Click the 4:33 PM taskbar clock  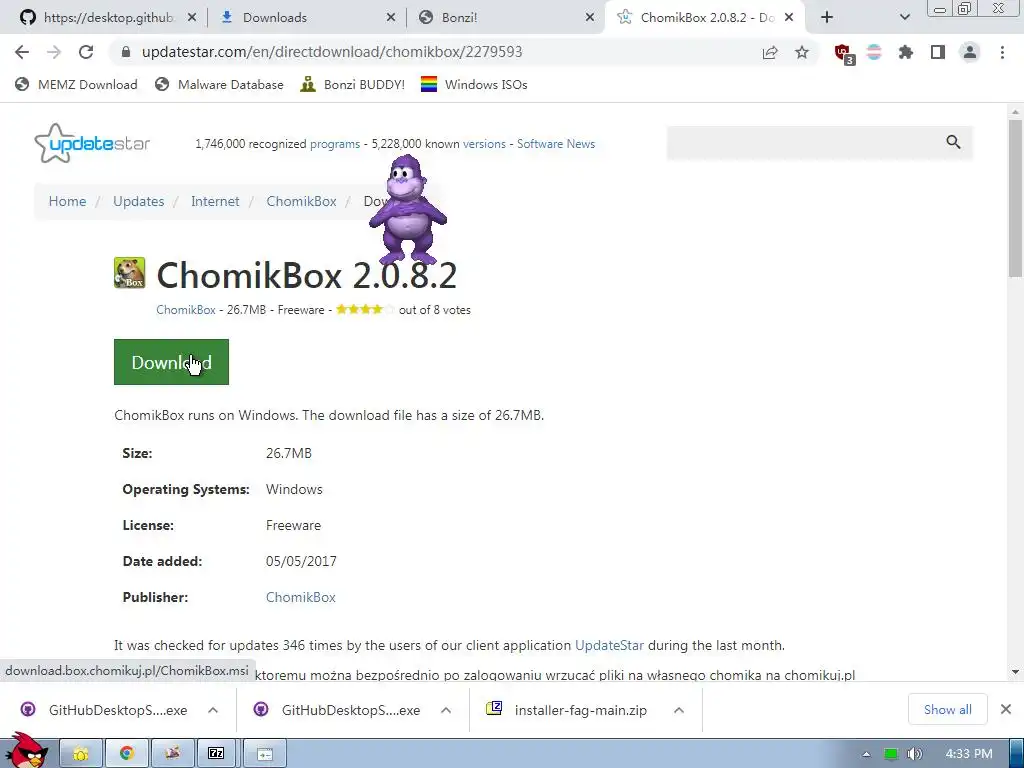tap(969, 754)
